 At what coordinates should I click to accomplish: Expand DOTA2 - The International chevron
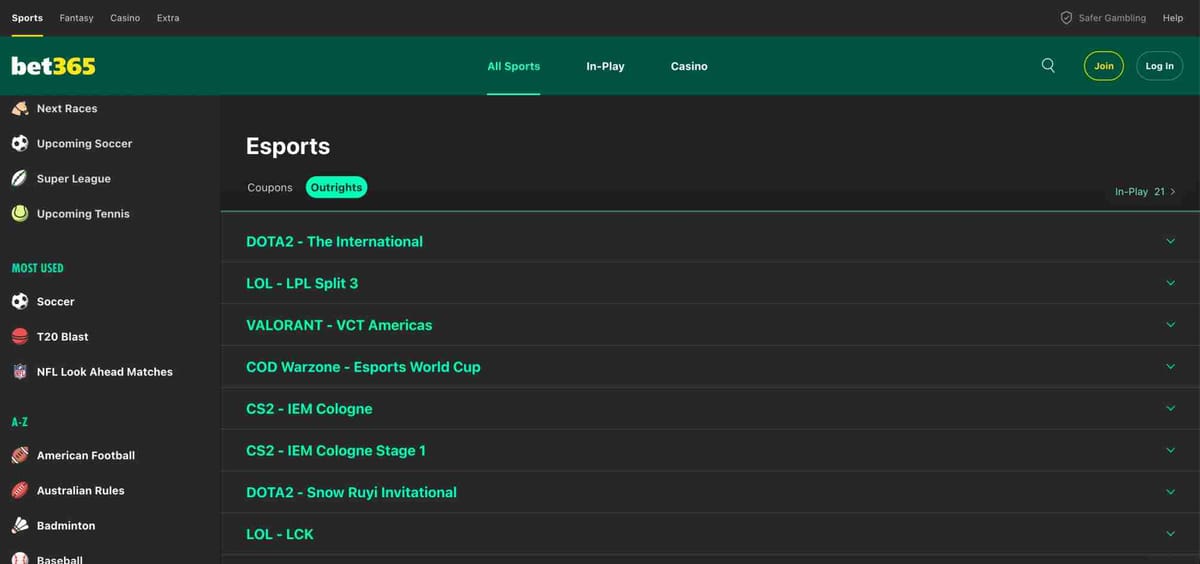pos(1171,241)
